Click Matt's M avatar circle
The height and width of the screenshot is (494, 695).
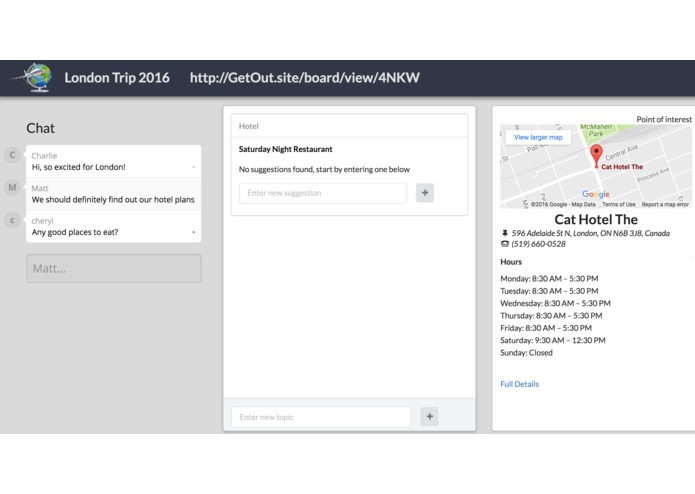click(x=12, y=187)
